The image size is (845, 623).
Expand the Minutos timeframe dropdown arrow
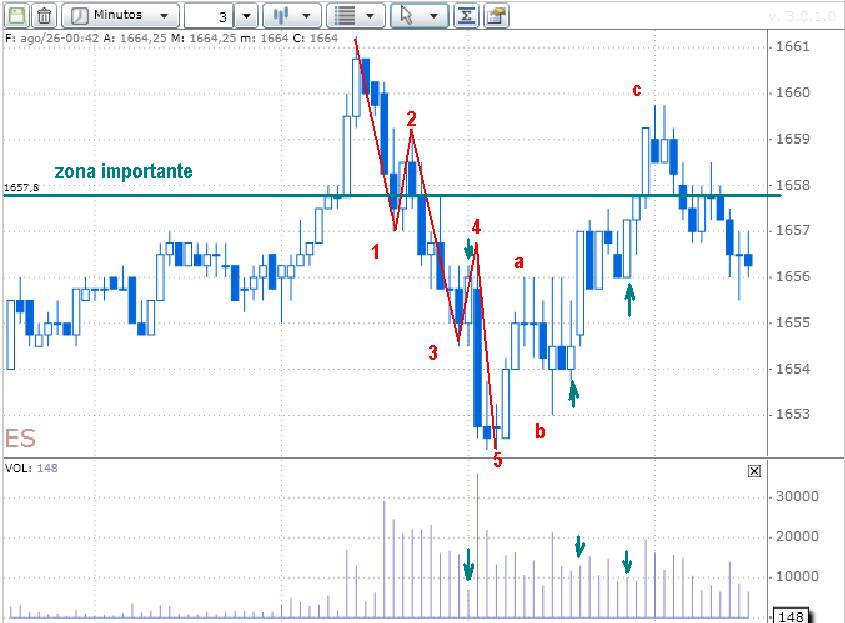(x=164, y=16)
